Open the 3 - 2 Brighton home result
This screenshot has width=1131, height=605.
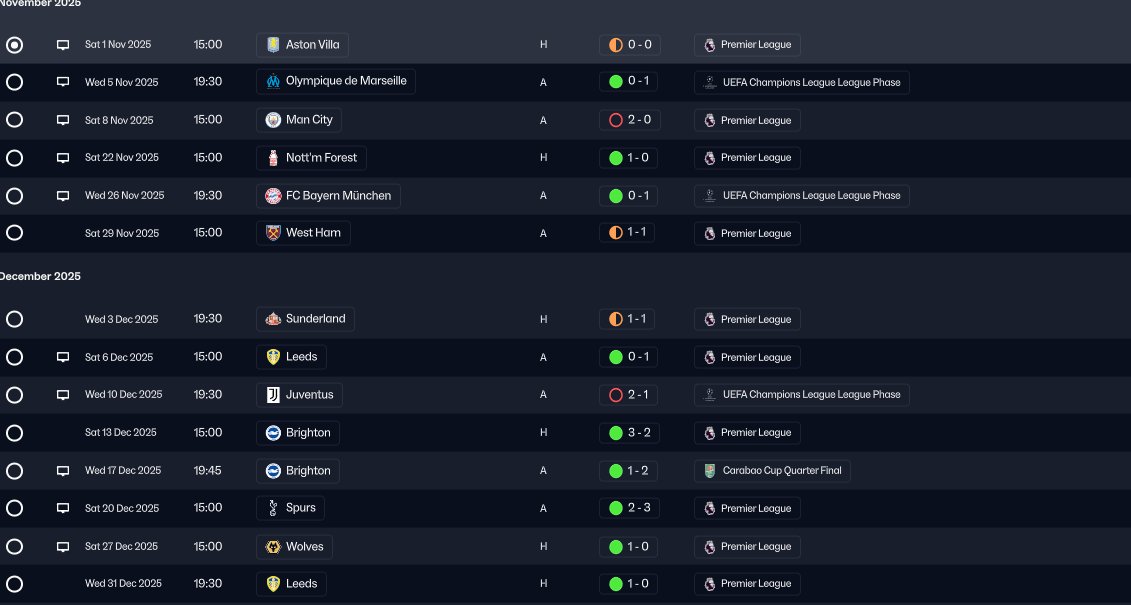point(630,433)
